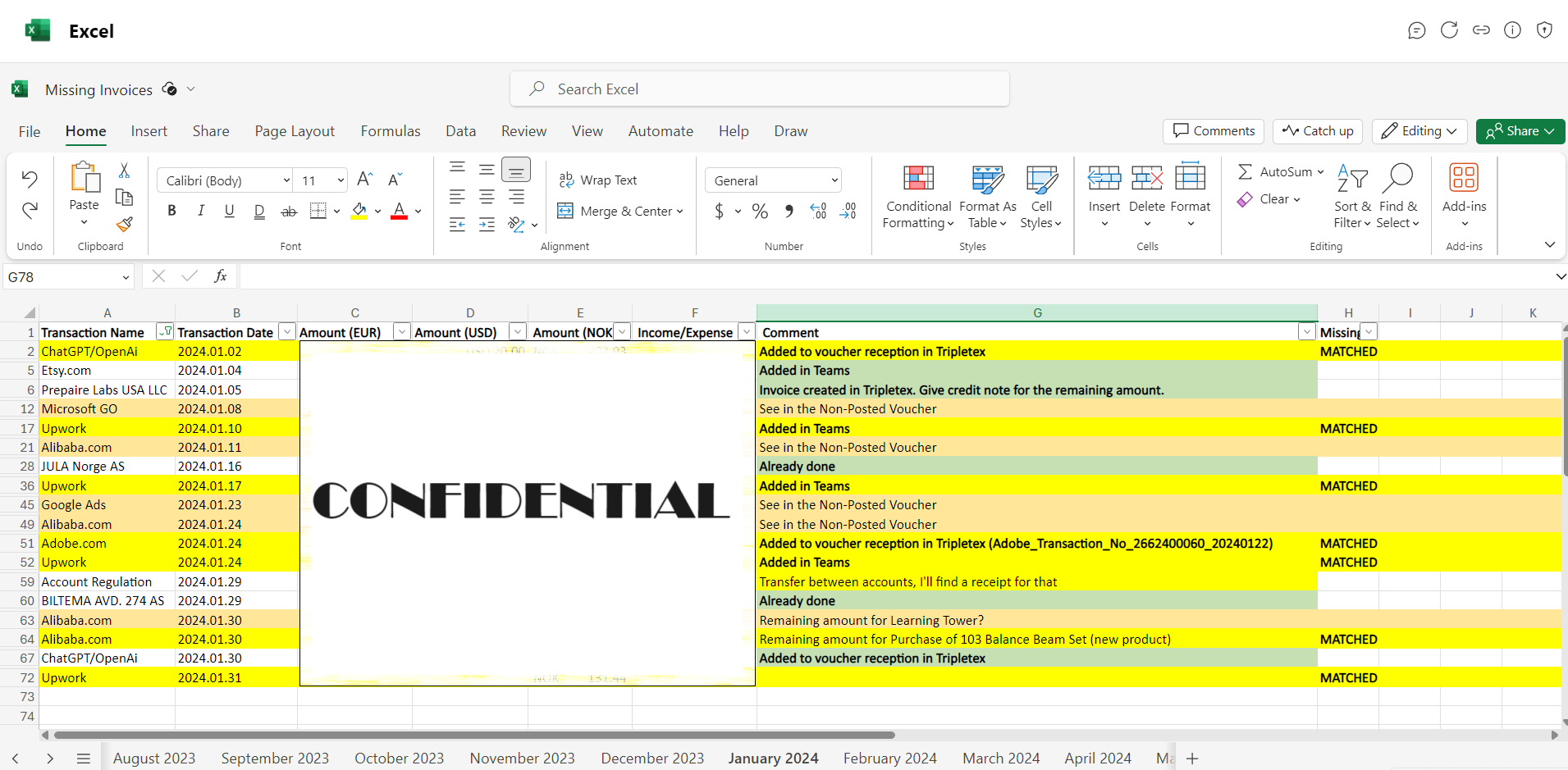The width and height of the screenshot is (1568, 770).
Task: Click the Delete cells icon
Action: (x=1147, y=177)
